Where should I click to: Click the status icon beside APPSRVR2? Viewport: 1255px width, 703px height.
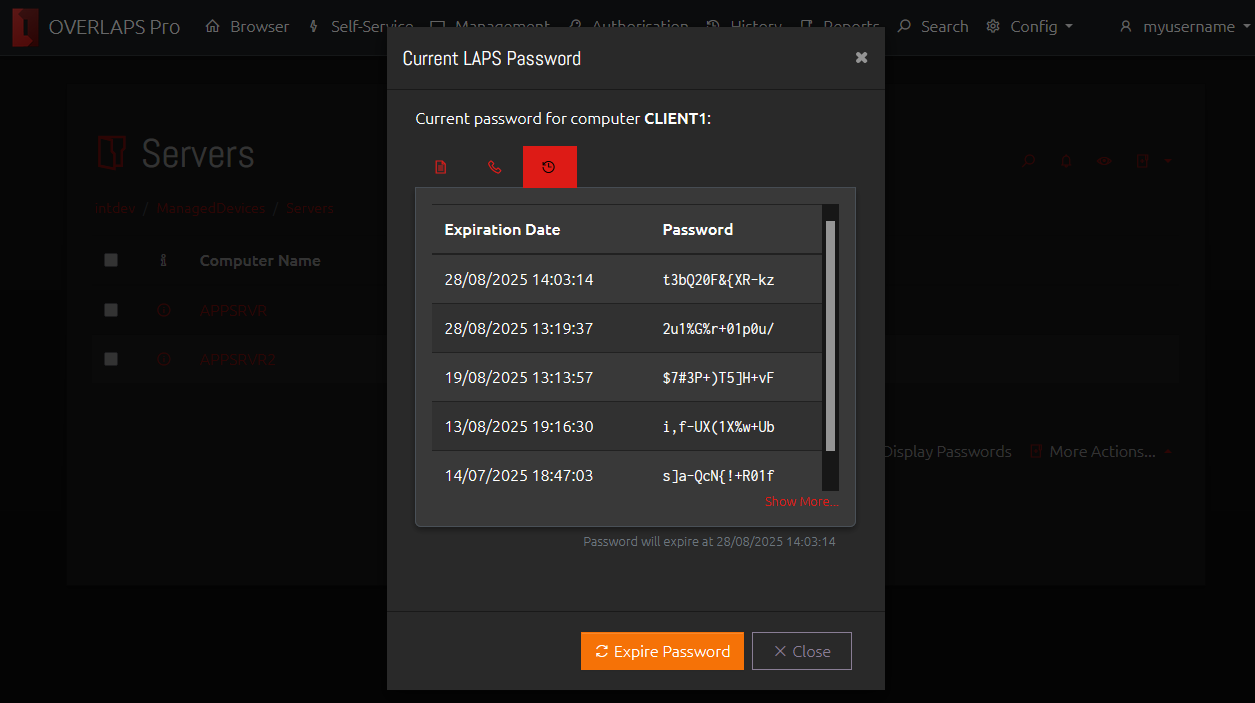[x=164, y=359]
